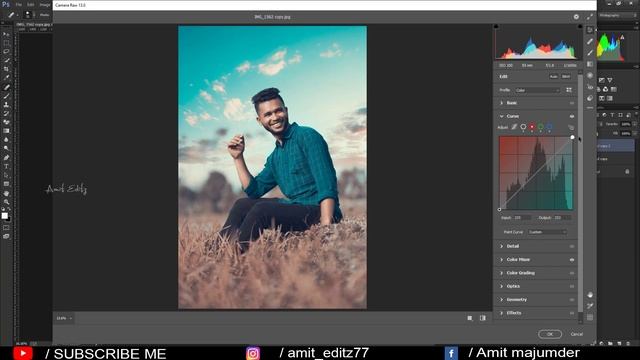
Task: Select the Eyedropper tool
Action: pos(6,78)
